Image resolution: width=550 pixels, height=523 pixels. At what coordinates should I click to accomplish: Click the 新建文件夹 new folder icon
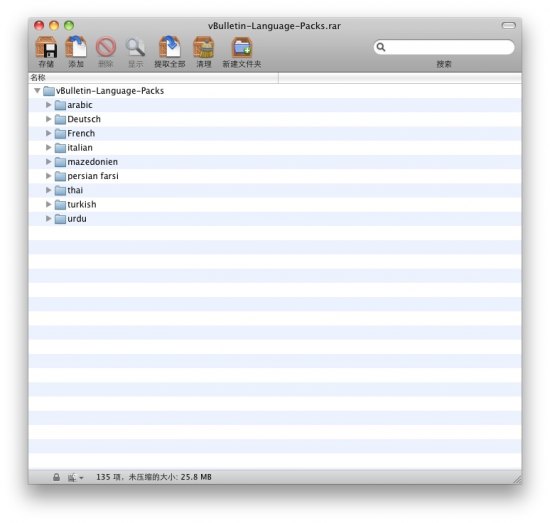click(x=242, y=47)
